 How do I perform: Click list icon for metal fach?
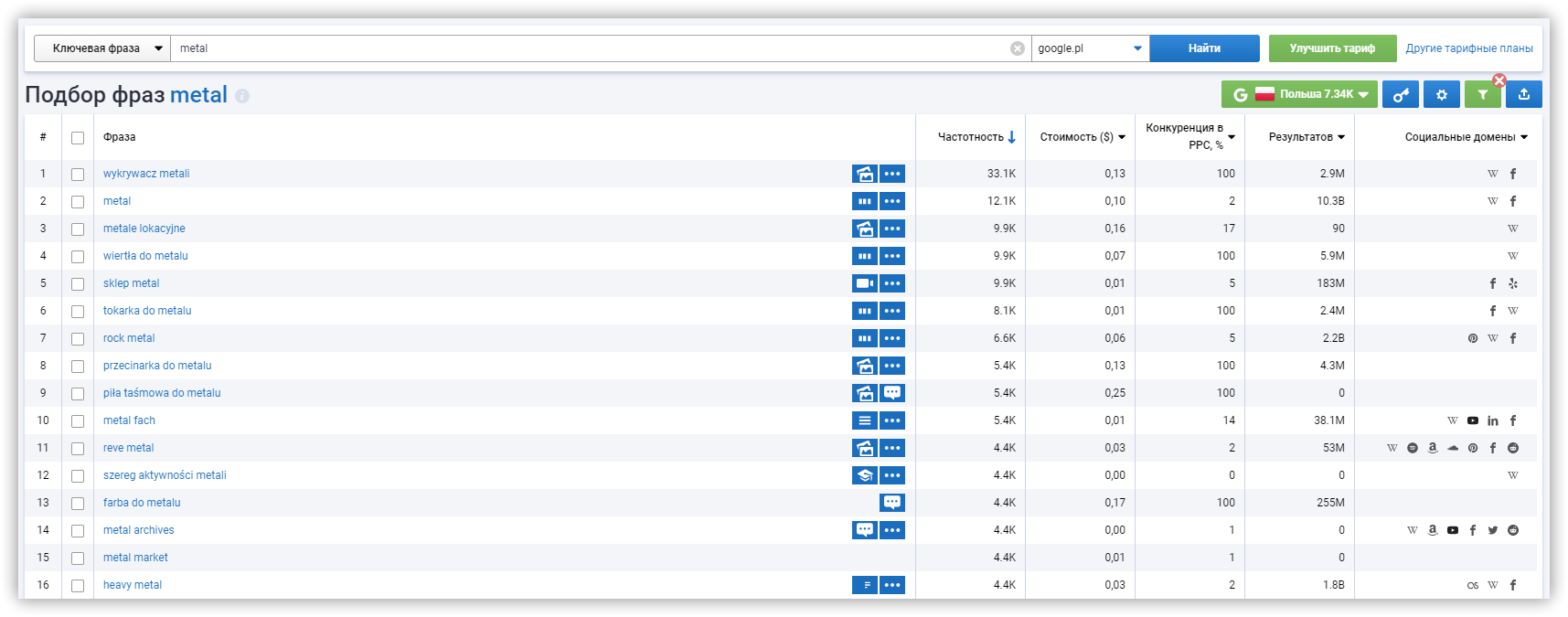point(865,420)
